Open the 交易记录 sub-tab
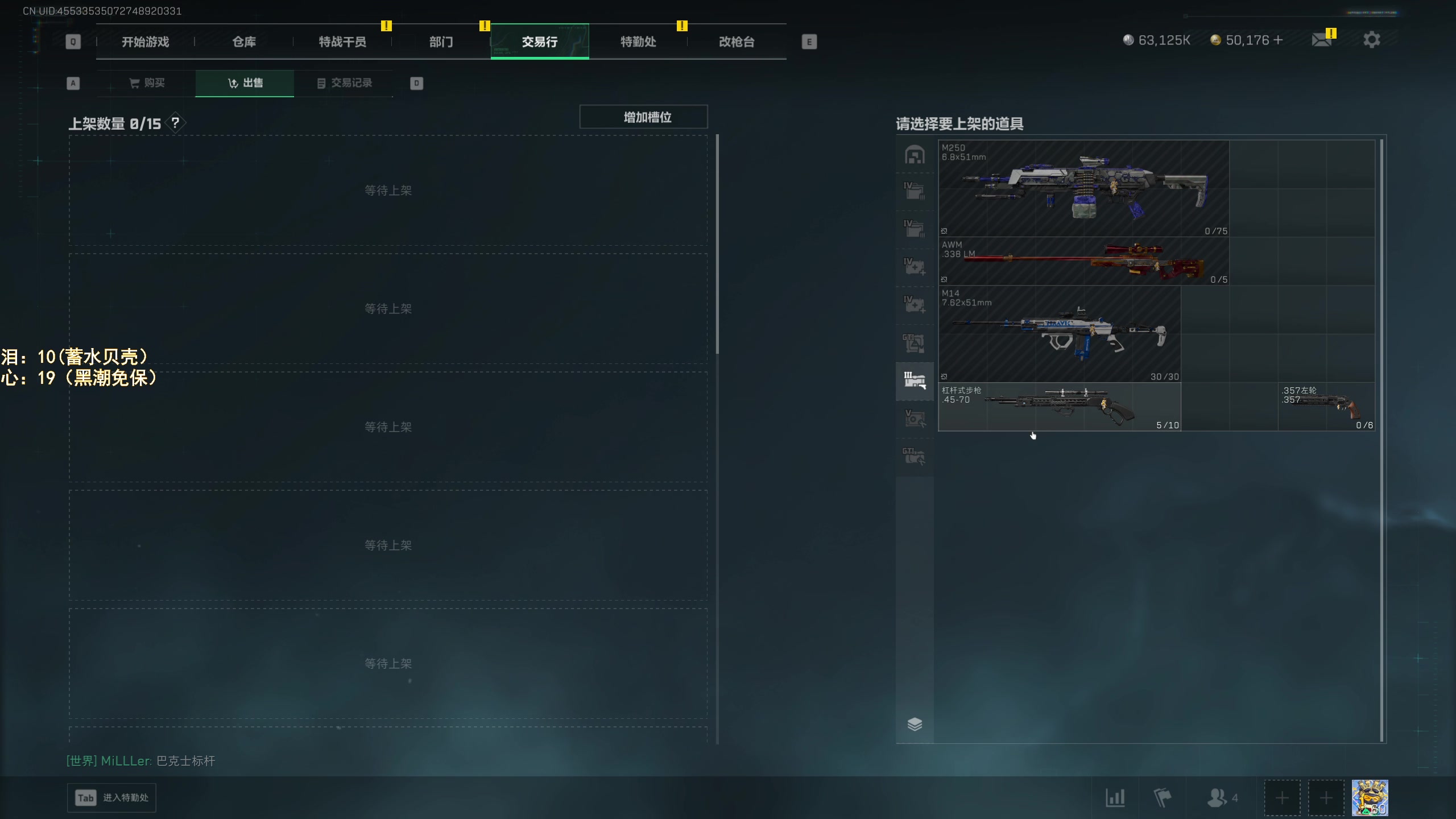The image size is (1456, 819). (x=344, y=83)
